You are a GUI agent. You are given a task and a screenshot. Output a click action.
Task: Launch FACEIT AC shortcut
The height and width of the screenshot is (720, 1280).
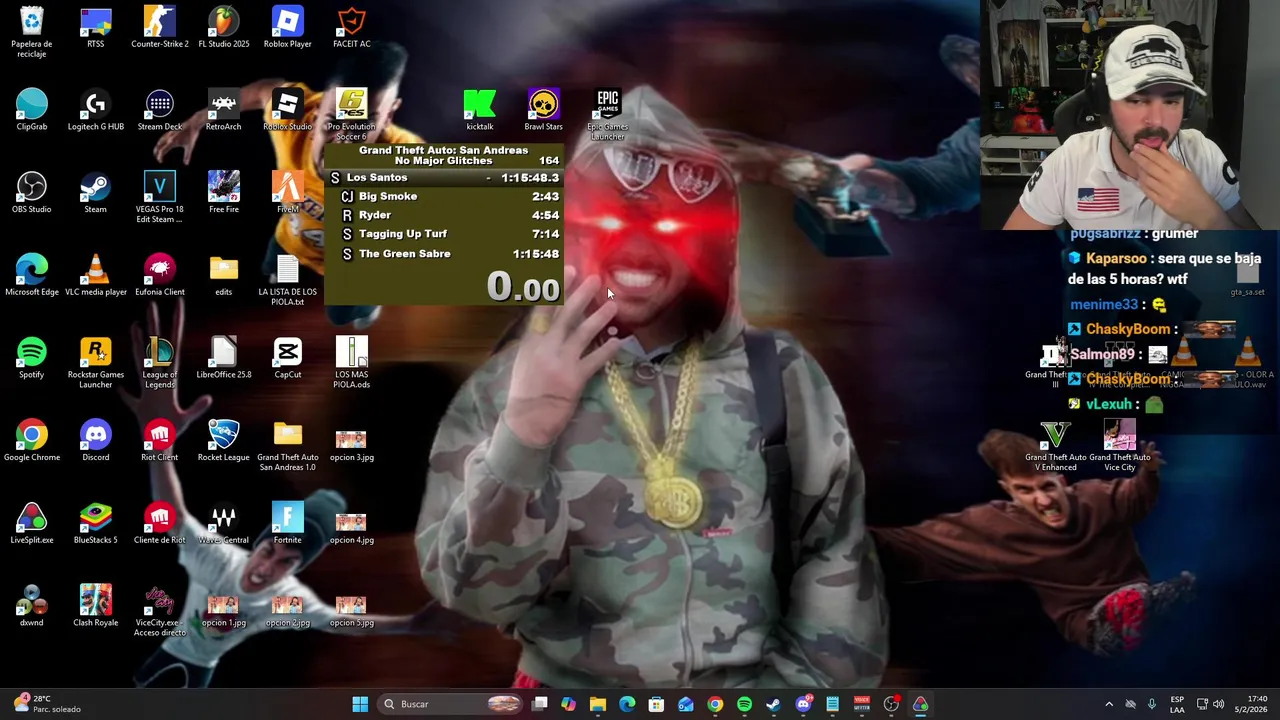352,27
